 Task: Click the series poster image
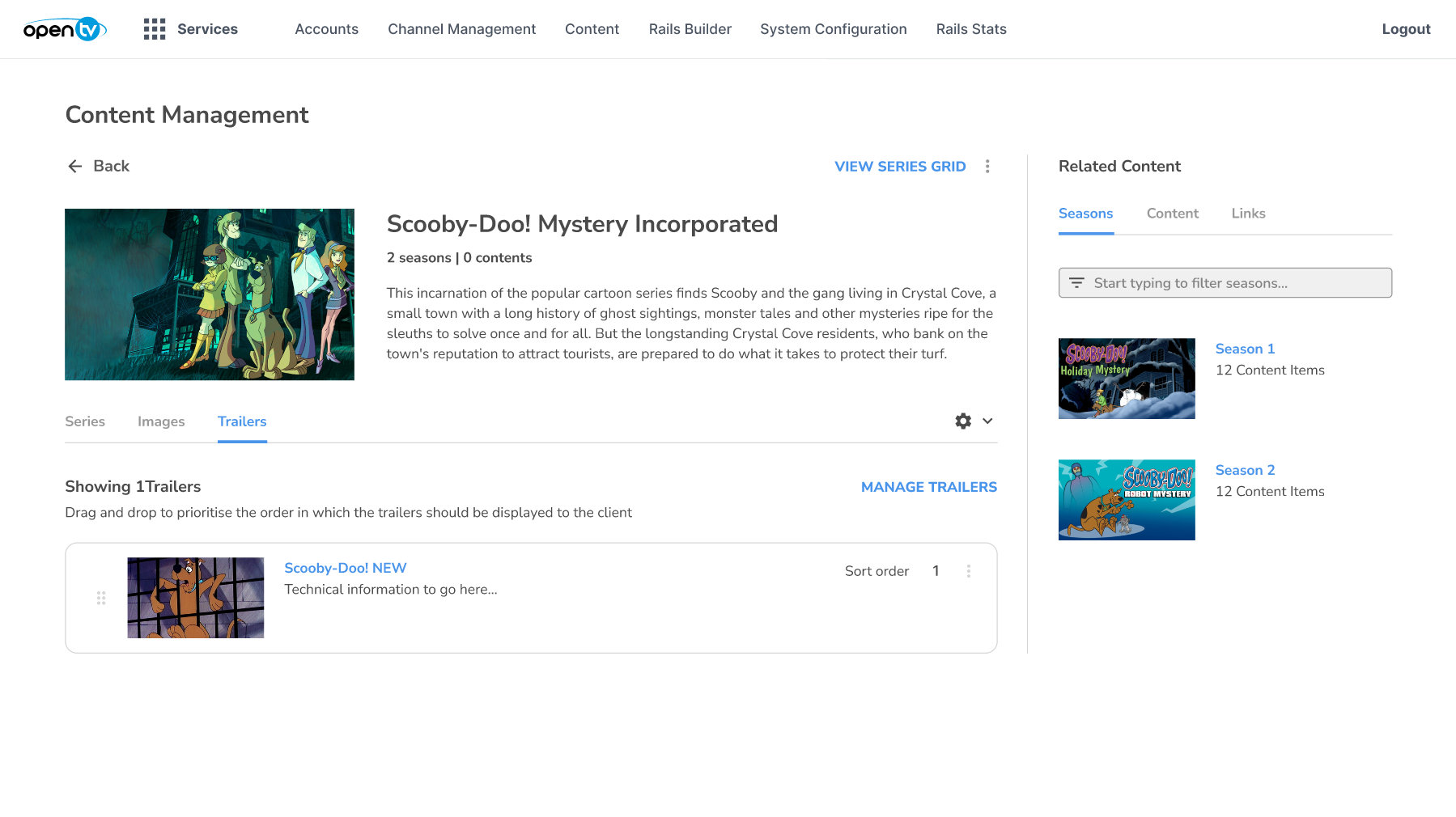pos(210,294)
